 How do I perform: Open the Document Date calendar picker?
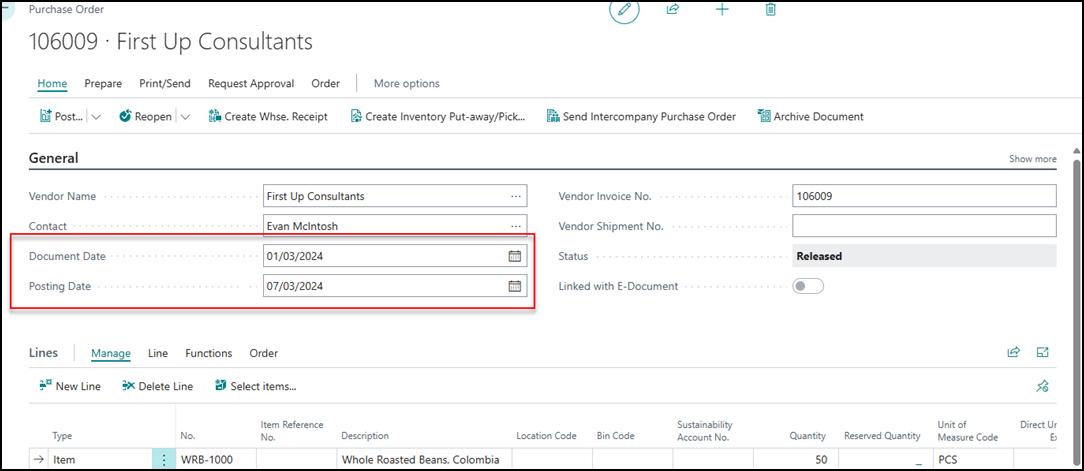tap(515, 256)
